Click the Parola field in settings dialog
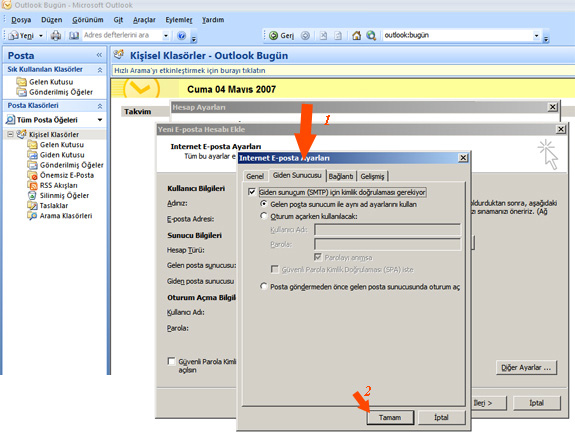Screen dimensions: 575x434 388,244
